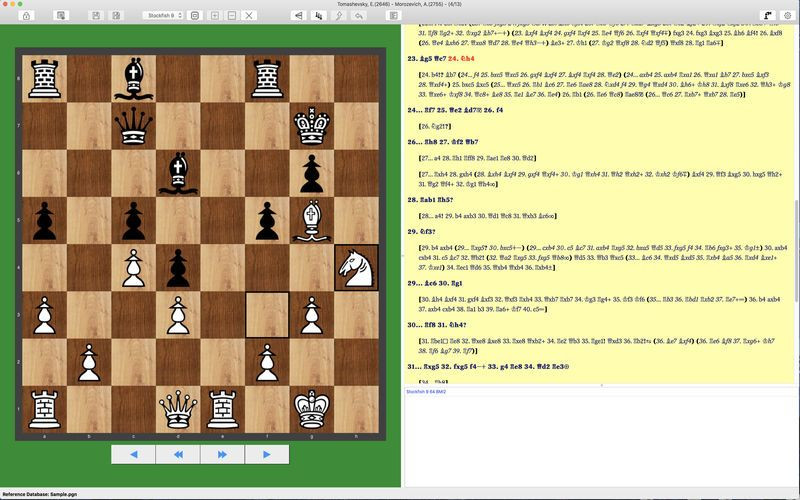Viewport: 800px width, 500px height.
Task: Click the chess pieces setup icon
Action: coord(319,16)
